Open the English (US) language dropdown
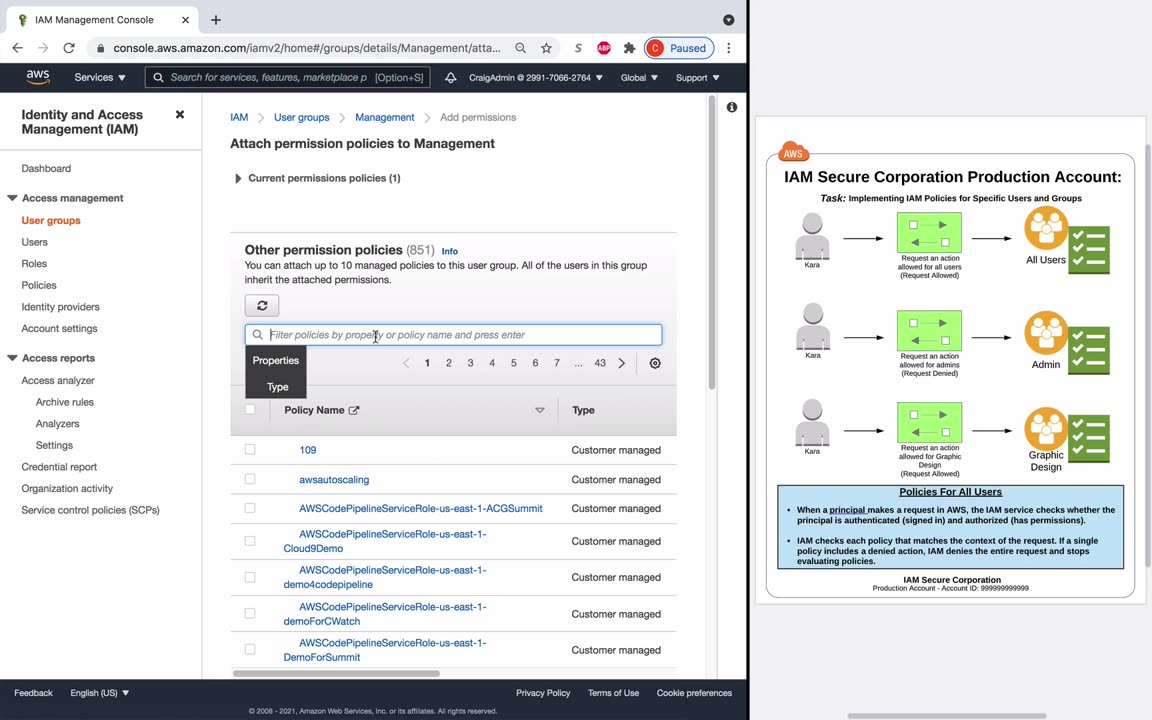Image resolution: width=1152 pixels, height=720 pixels. [100, 693]
